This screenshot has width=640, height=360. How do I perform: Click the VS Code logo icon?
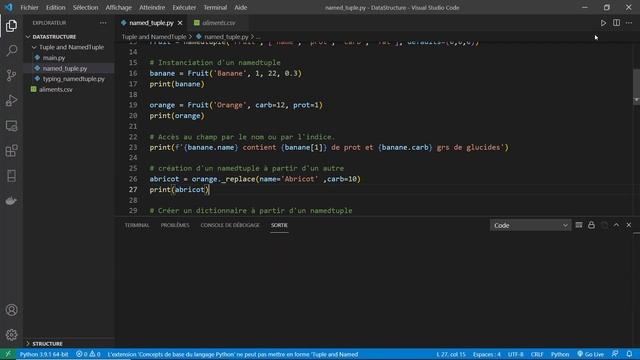click(9, 7)
